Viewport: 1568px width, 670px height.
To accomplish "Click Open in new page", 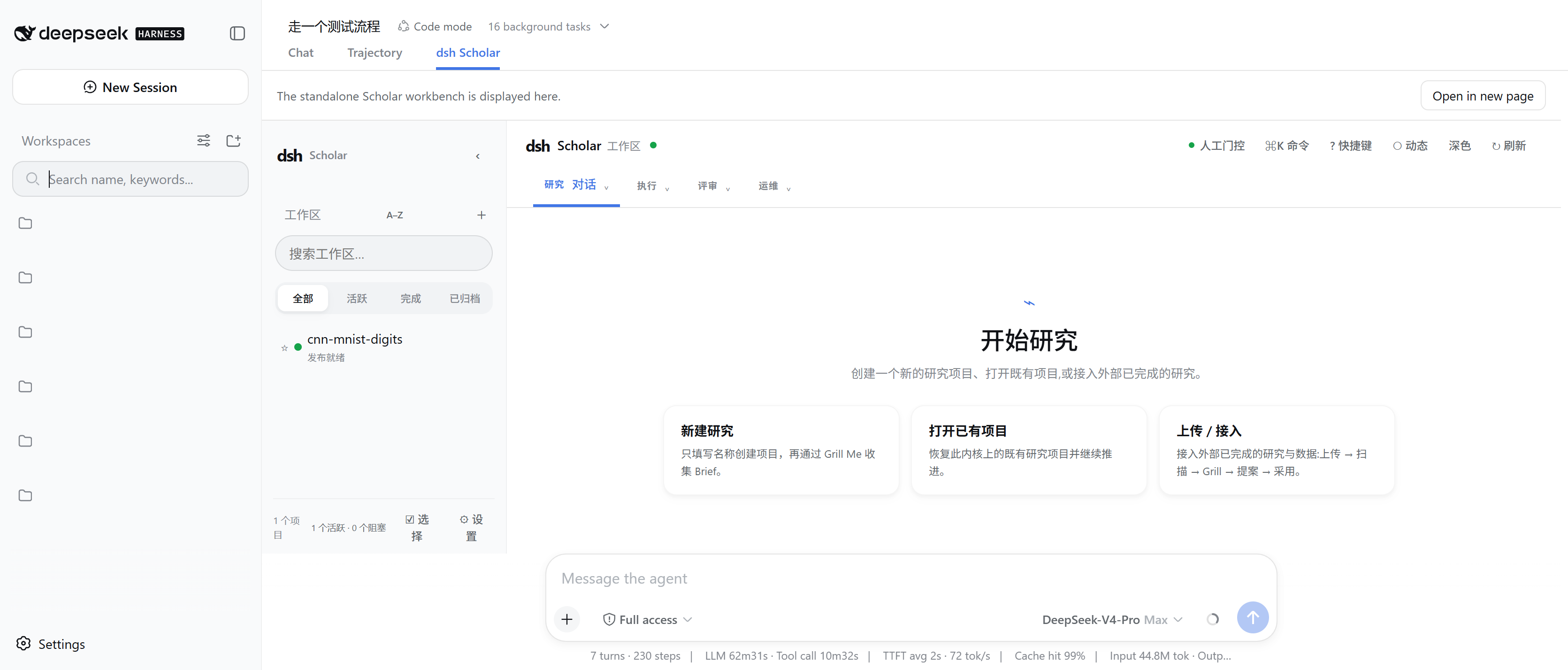I will tap(1482, 96).
